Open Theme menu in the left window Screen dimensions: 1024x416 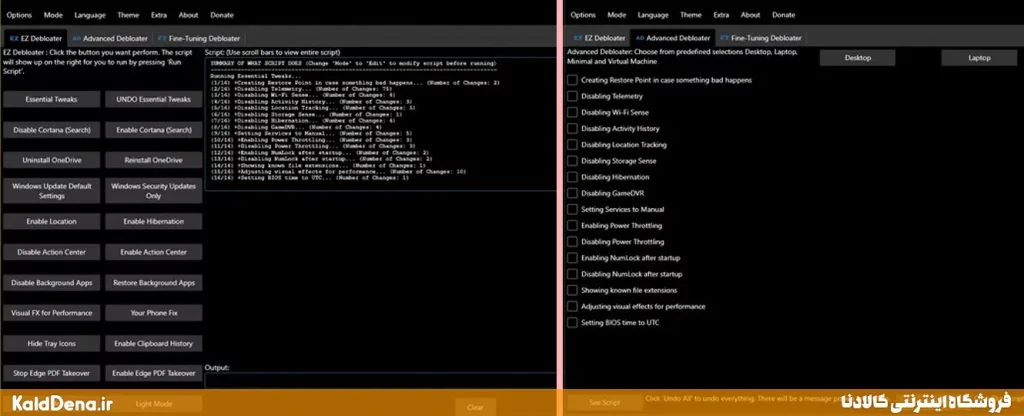pos(128,15)
